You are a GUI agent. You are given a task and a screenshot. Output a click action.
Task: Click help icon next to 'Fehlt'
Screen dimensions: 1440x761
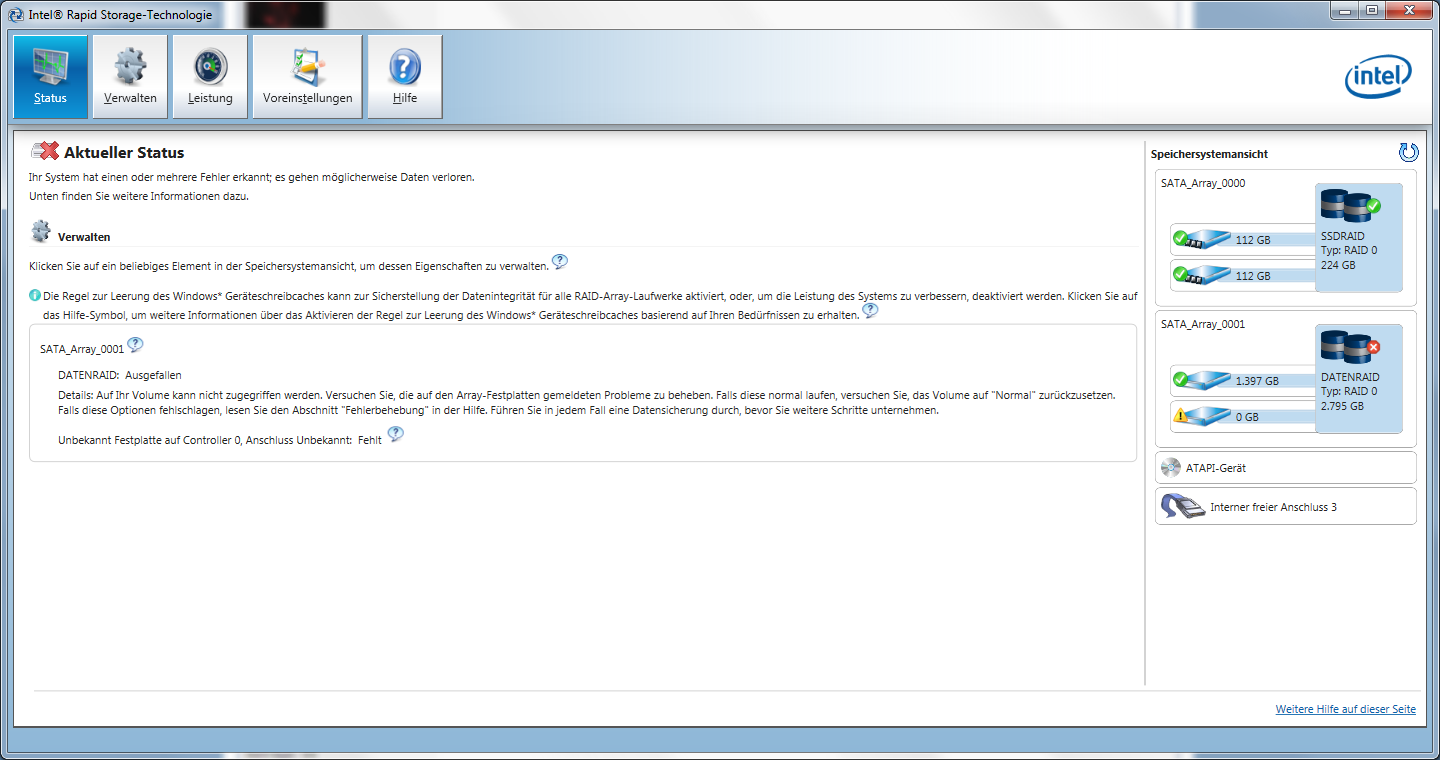coord(396,434)
